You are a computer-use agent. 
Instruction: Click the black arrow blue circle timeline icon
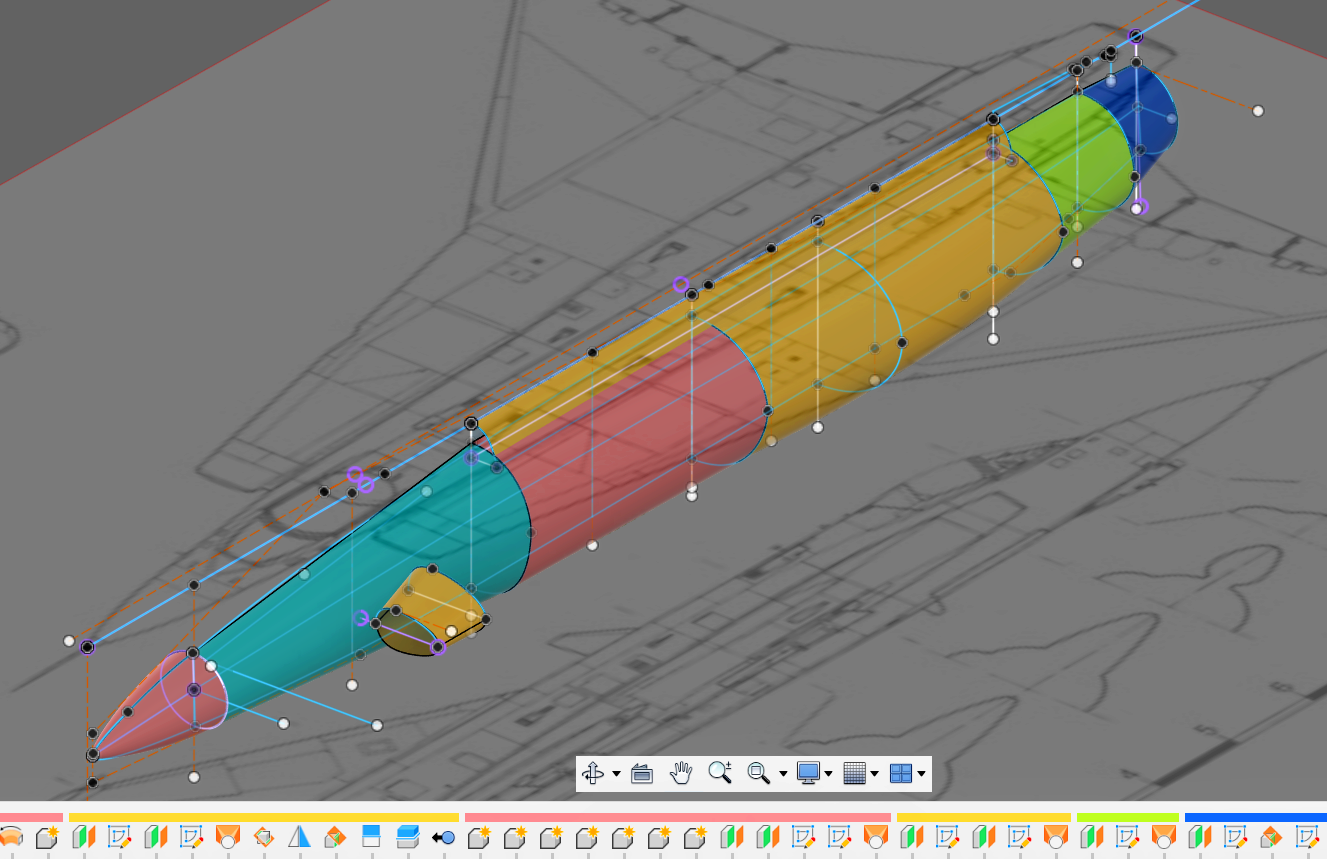[444, 837]
